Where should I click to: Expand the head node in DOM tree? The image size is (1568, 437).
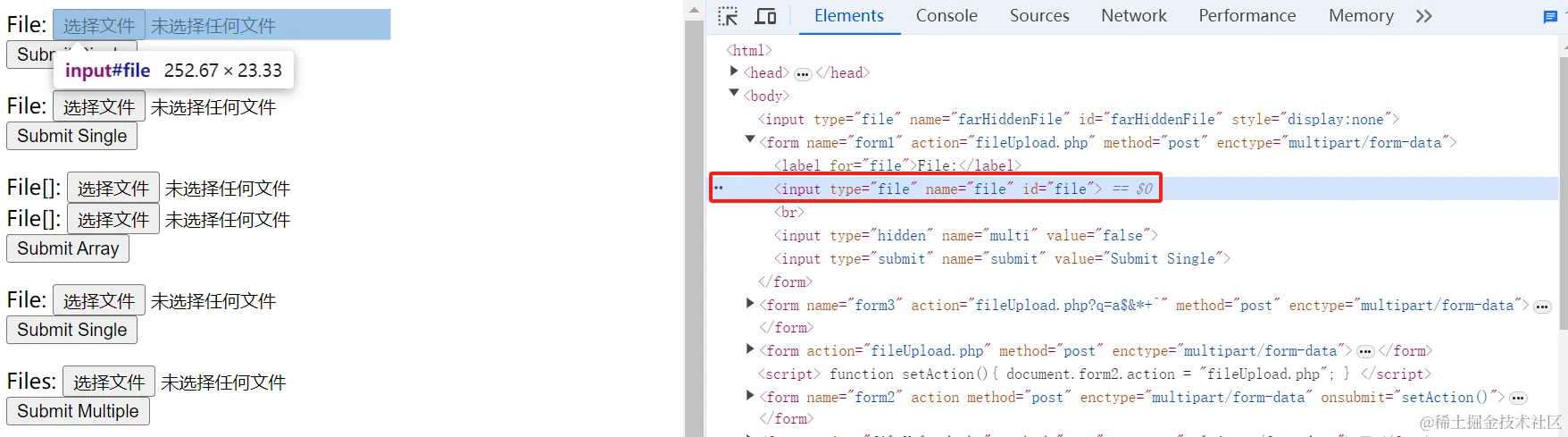click(x=734, y=71)
